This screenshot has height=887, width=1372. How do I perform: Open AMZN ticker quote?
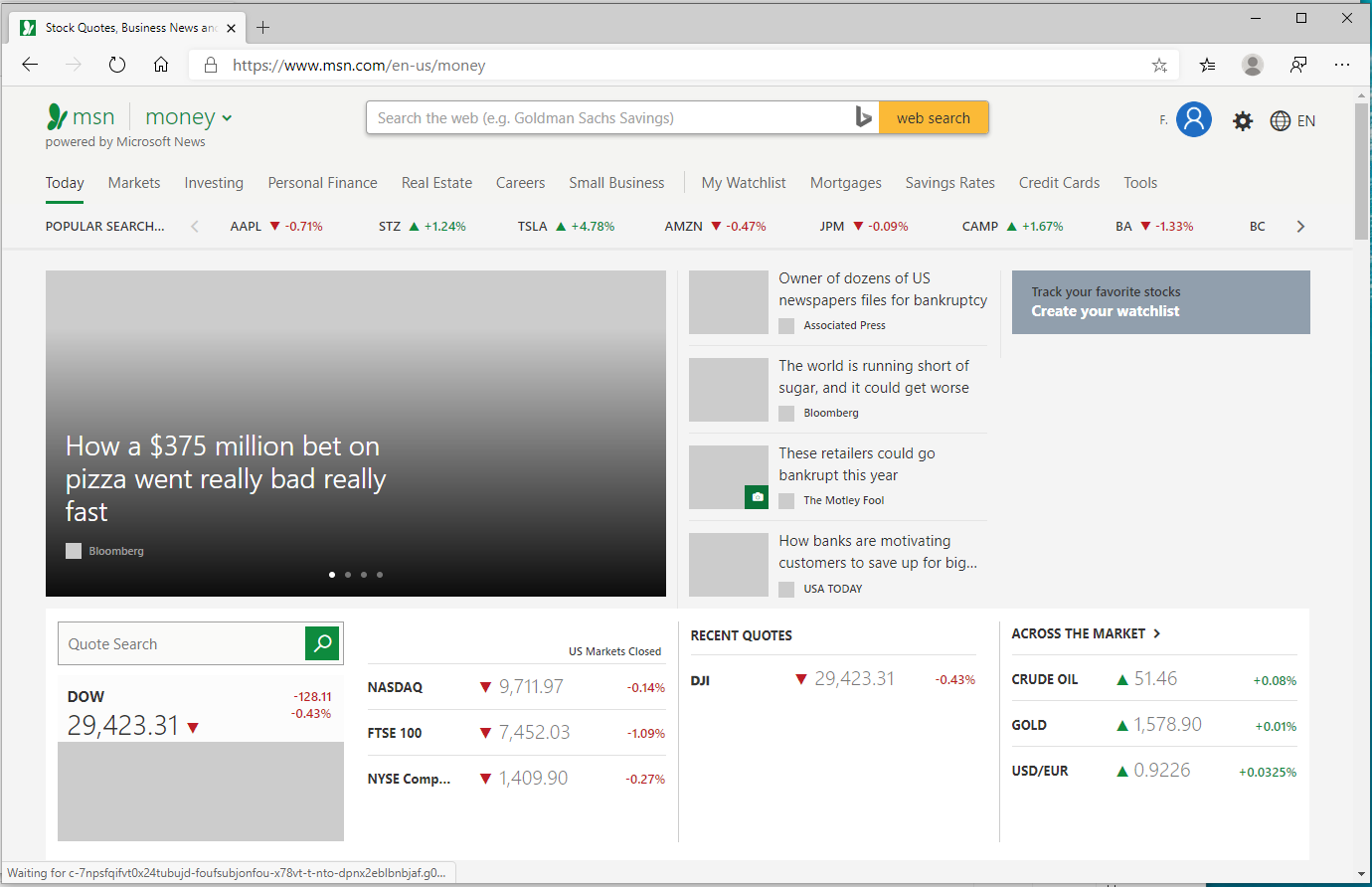point(715,227)
